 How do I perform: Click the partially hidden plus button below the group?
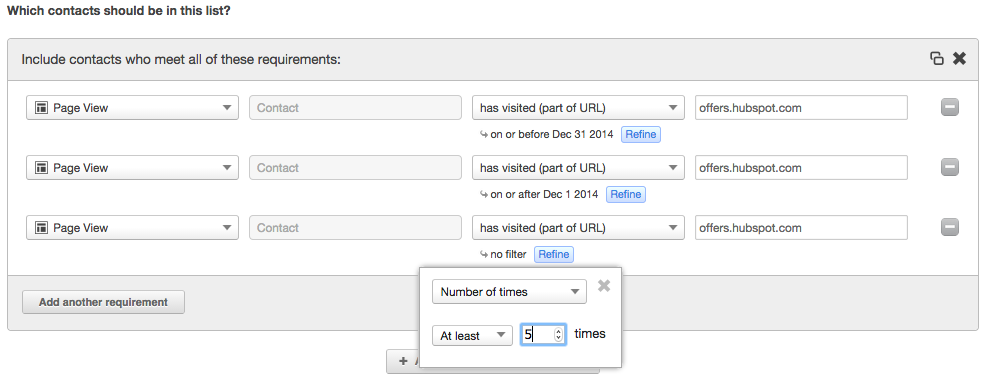tap(403, 362)
